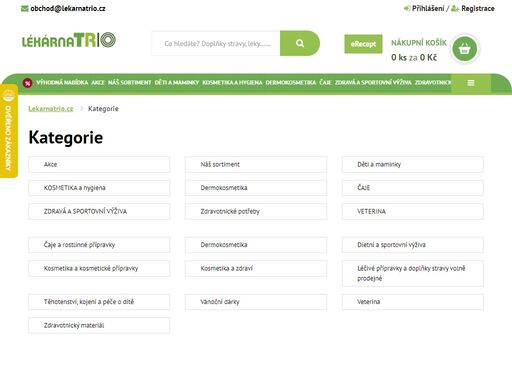Expand the hamburger menu icon
Image resolution: width=512 pixels, height=384 pixels.
tap(471, 83)
